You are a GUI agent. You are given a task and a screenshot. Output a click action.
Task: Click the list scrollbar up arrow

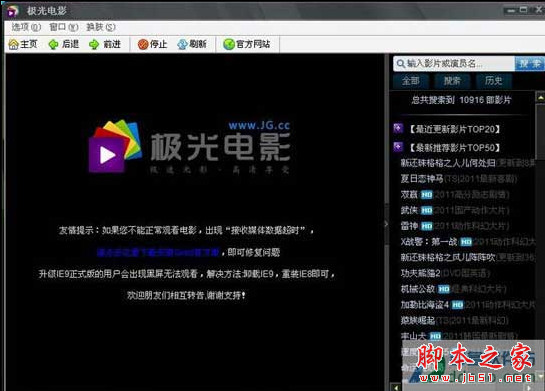tap(540, 98)
